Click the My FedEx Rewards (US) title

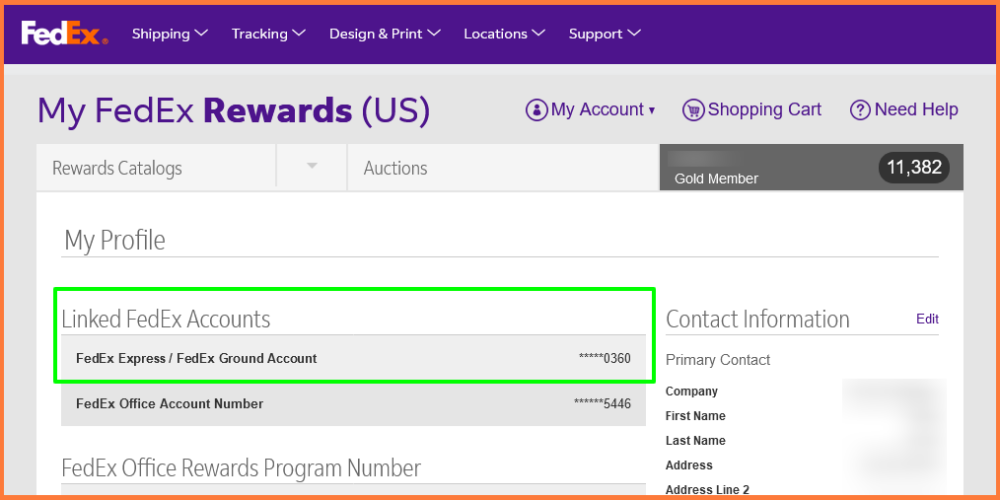234,110
